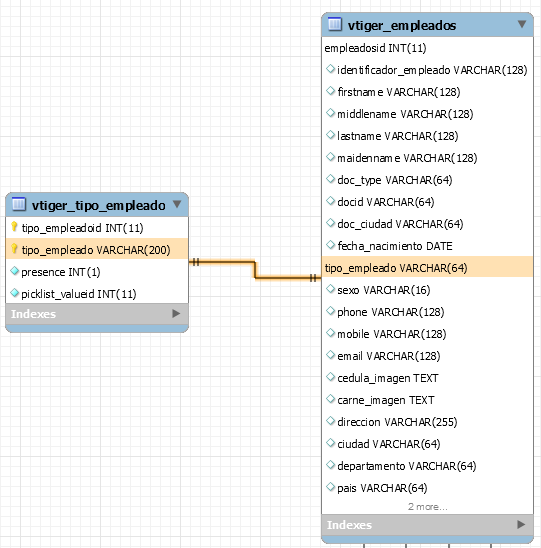
Task: Expand Indexes in the vtiger_empleados table
Action: (521, 524)
